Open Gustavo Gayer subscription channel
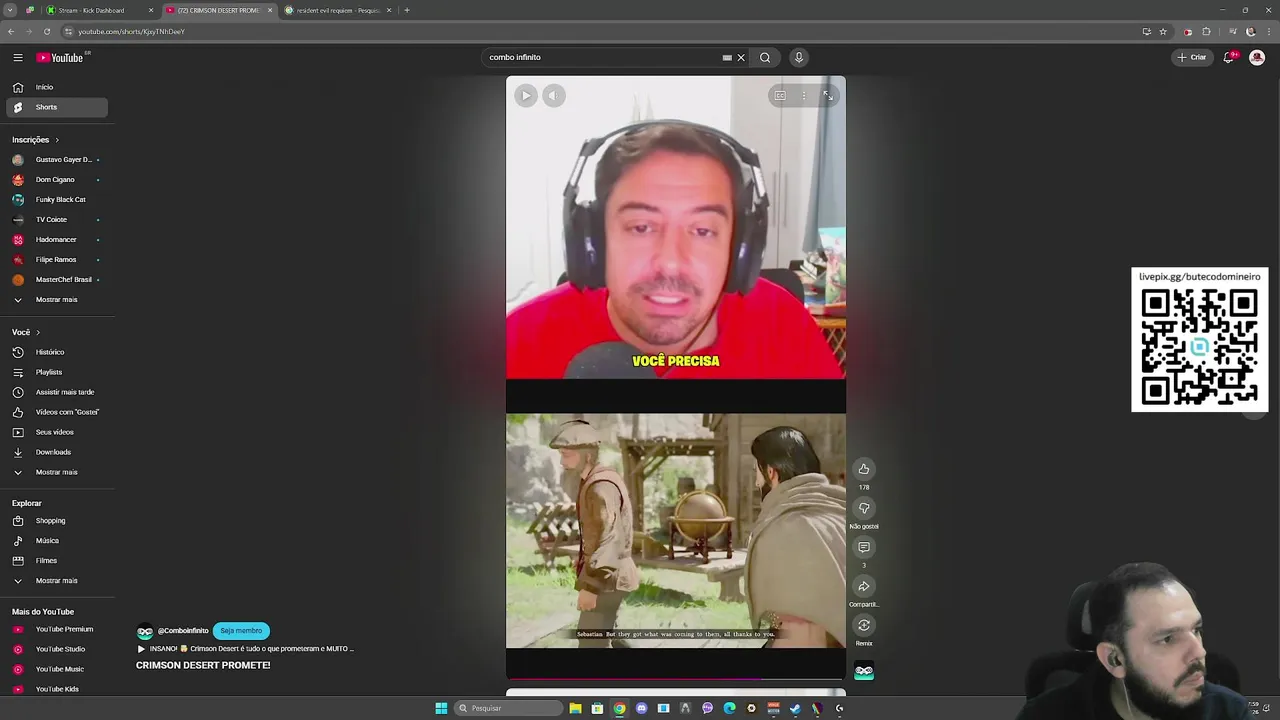The width and height of the screenshot is (1280, 720). pyautogui.click(x=58, y=160)
